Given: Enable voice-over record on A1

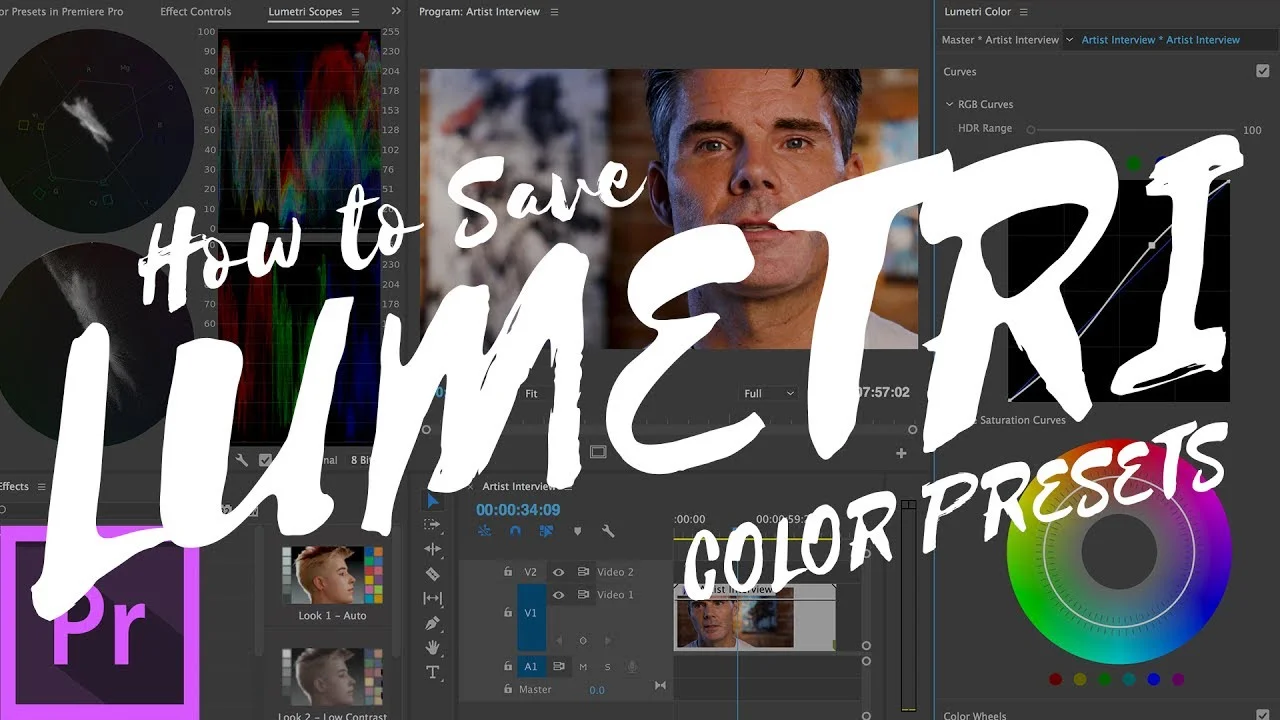Looking at the screenshot, I should pyautogui.click(x=632, y=666).
